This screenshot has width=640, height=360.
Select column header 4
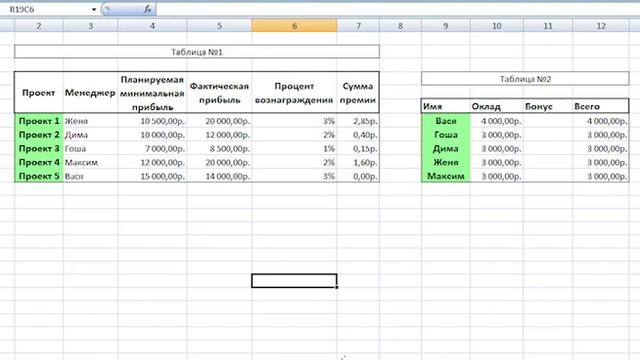(153, 26)
